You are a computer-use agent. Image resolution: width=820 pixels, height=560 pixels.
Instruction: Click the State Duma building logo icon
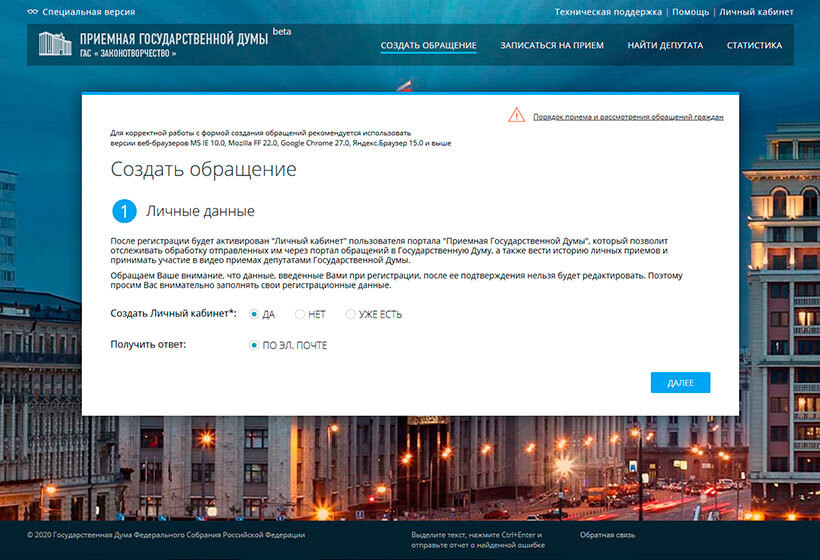pyautogui.click(x=55, y=44)
